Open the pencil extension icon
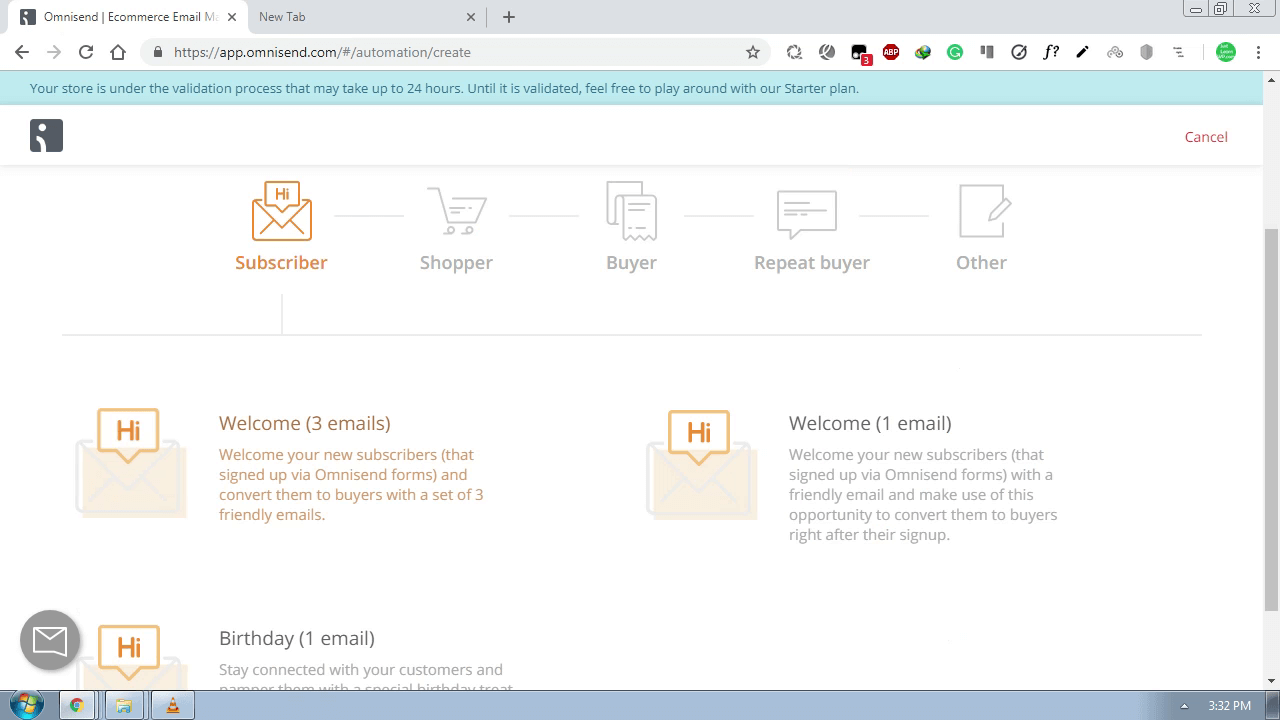The image size is (1280, 720). click(x=1083, y=52)
